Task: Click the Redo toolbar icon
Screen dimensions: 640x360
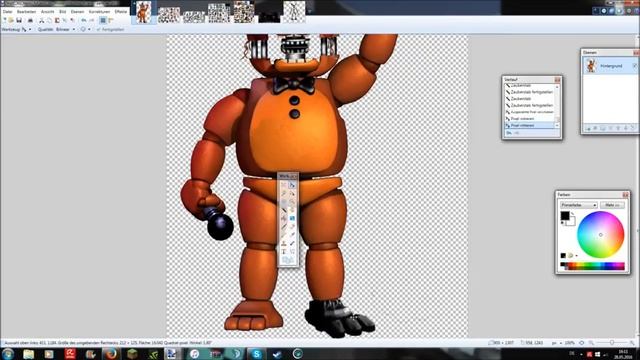Action: 91,20
